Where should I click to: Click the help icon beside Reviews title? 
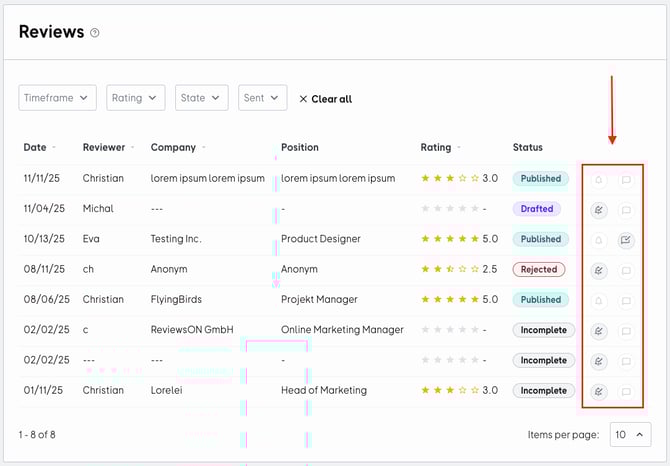pos(95,33)
